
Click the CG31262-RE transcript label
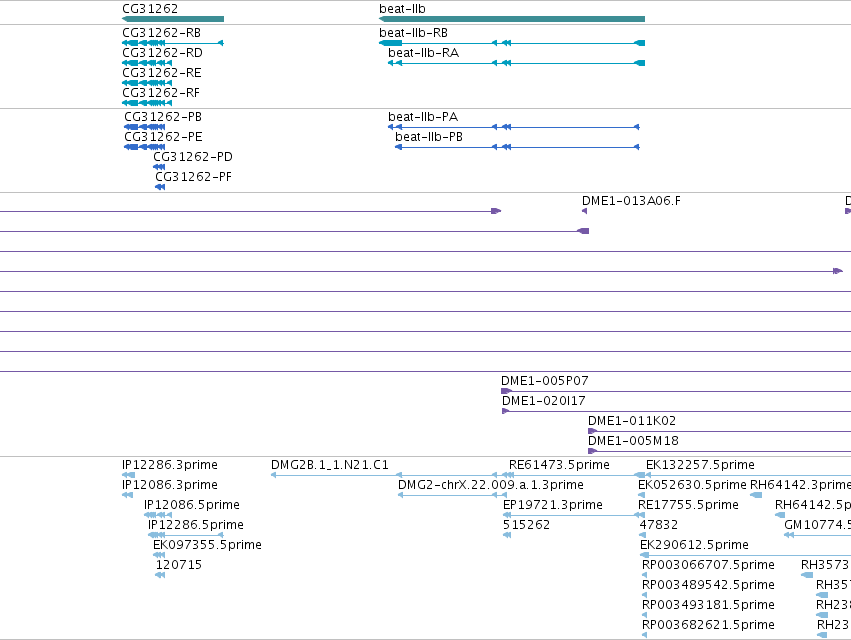coord(162,73)
